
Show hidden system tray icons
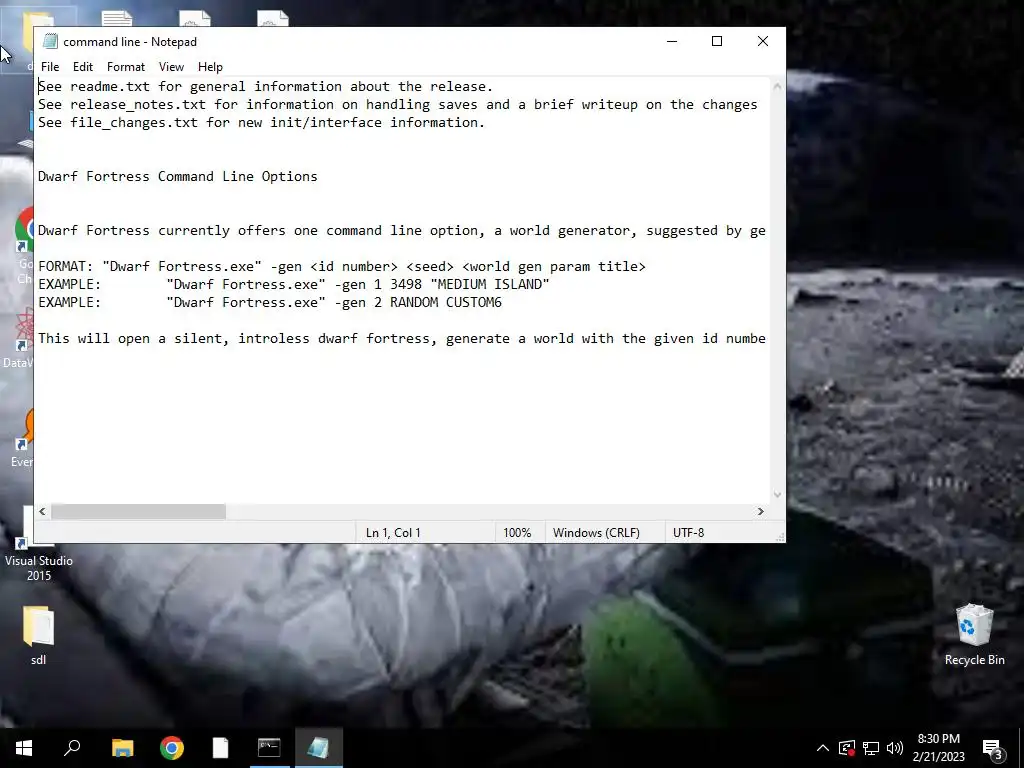tap(823, 748)
